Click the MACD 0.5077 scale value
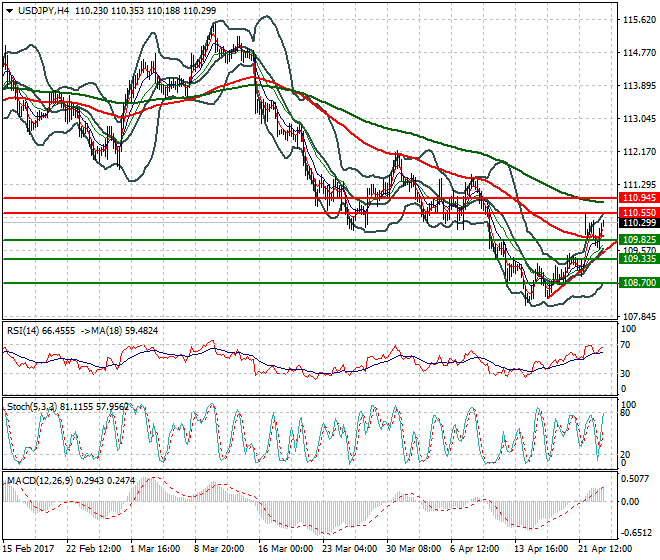The image size is (660, 560). tap(634, 478)
